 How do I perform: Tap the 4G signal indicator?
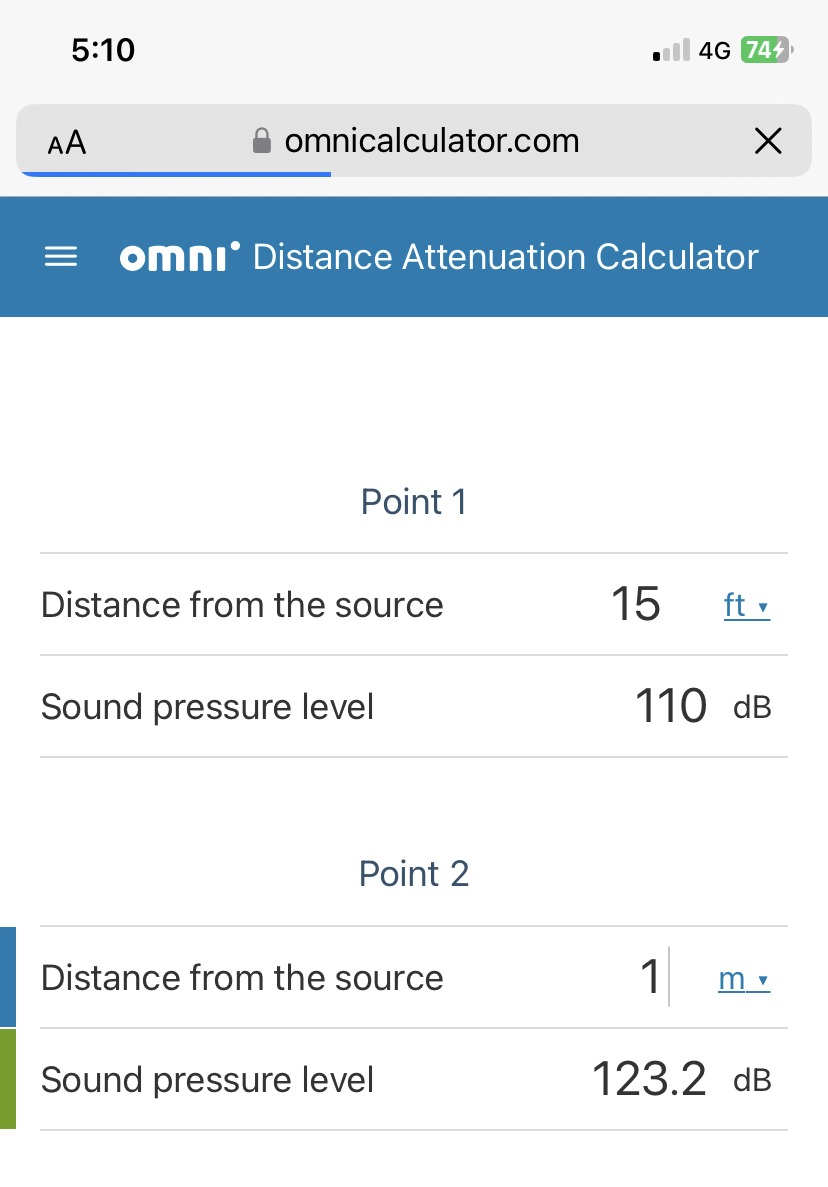point(714,51)
